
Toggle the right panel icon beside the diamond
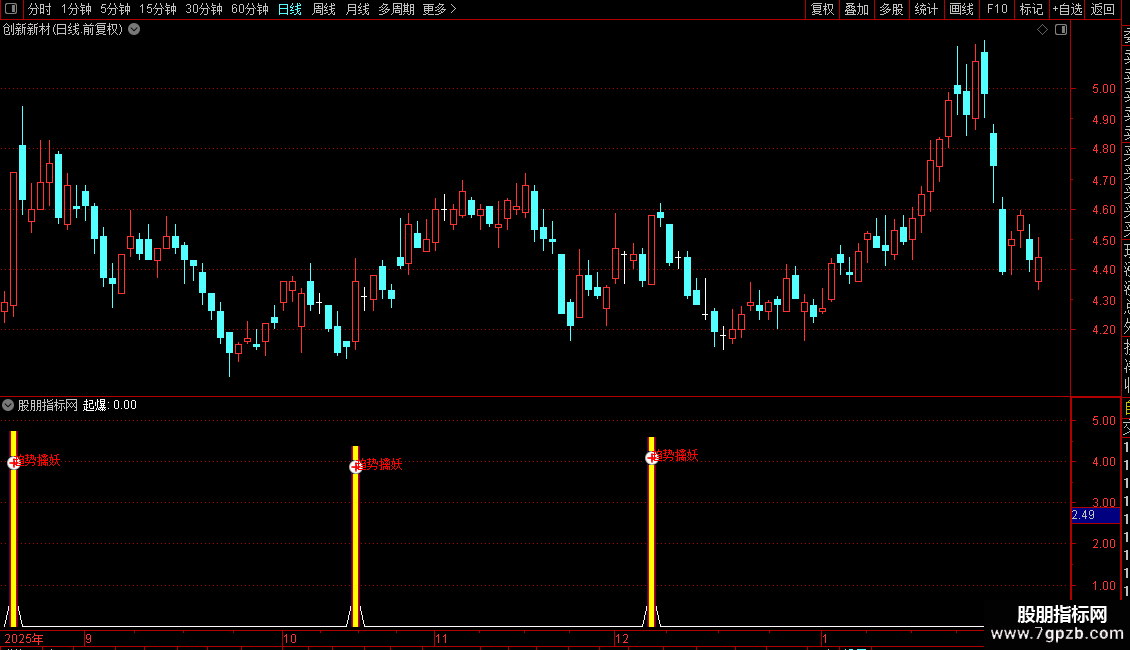1061,30
